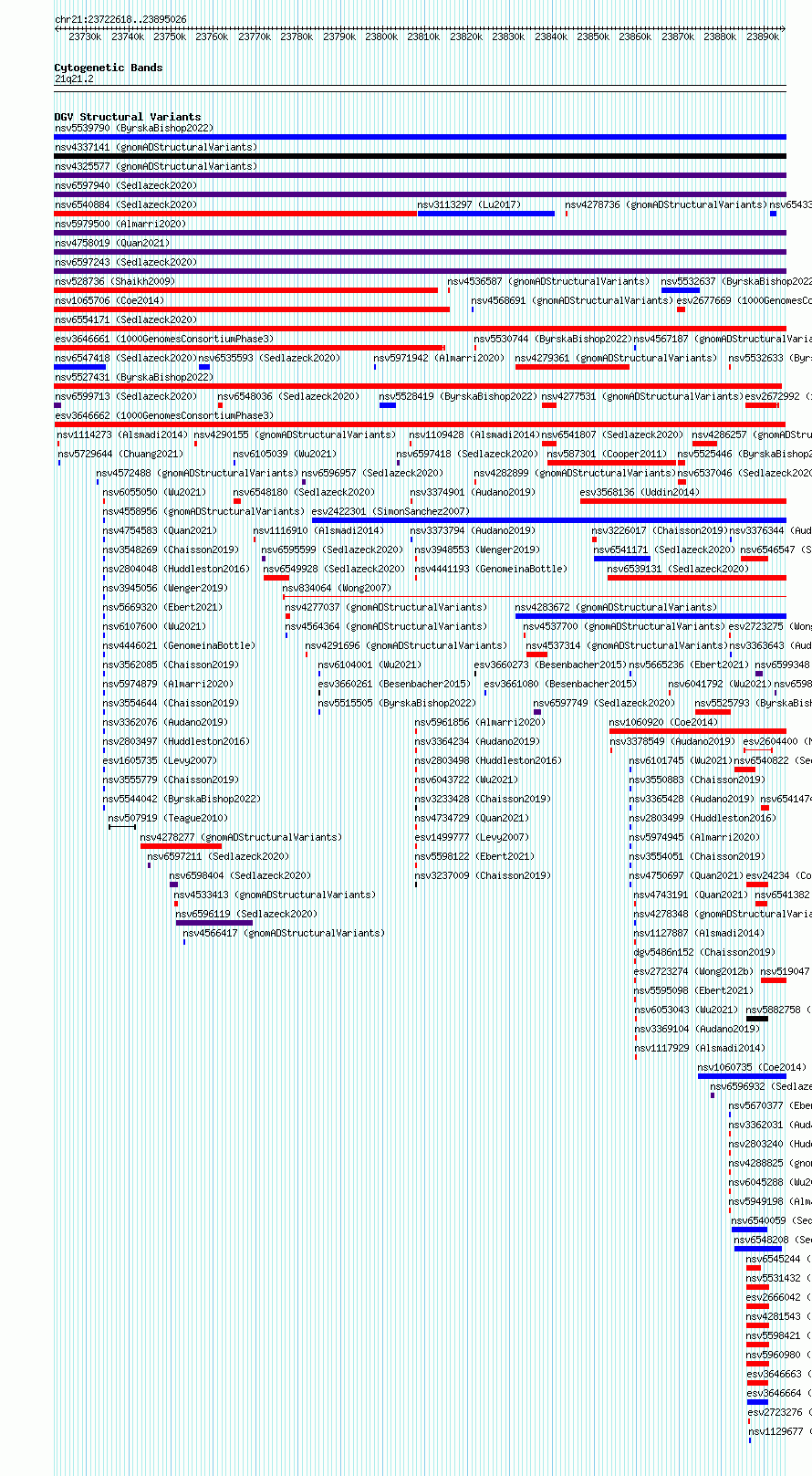Click the purple bar under nsv6596119
The image size is (812, 1476).
(213, 923)
